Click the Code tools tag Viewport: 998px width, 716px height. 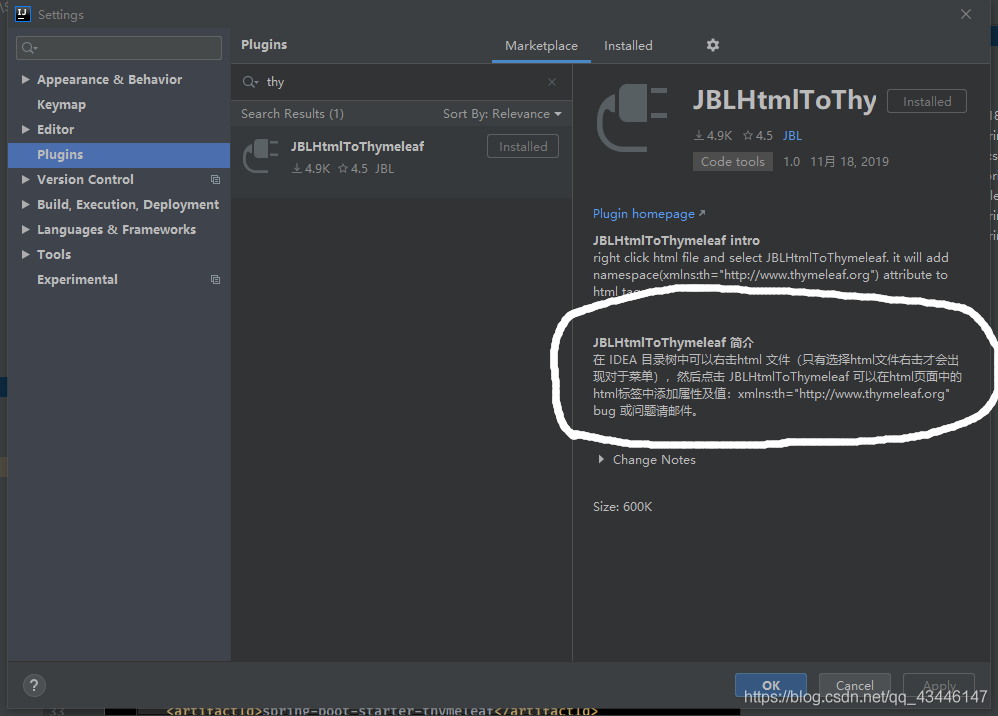[733, 162]
